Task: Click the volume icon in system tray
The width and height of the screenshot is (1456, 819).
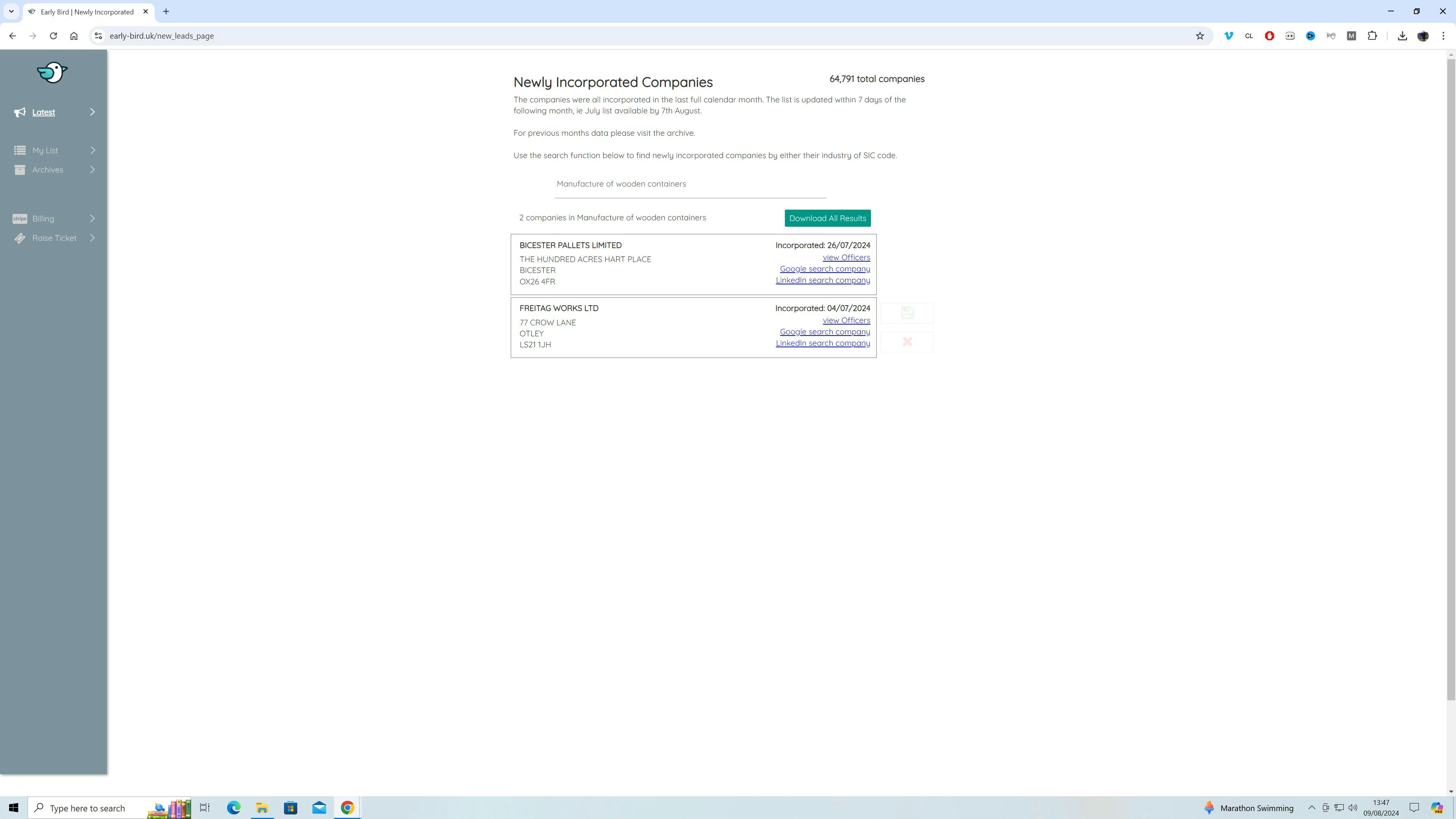Action: pos(1352,808)
